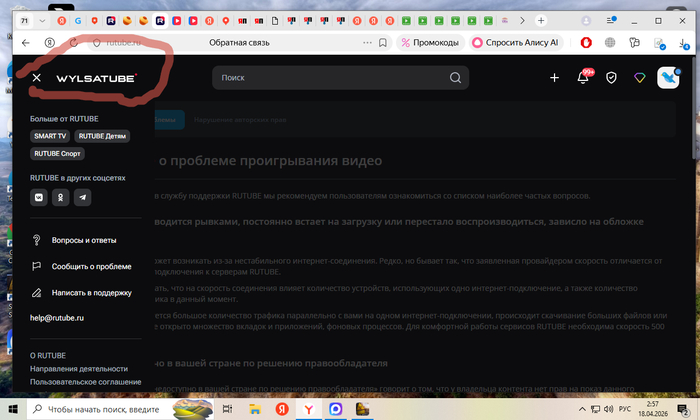Viewport: 700px width, 420px height.
Task: Click the Protect shield icon in address bar
Action: pyautogui.click(x=96, y=43)
